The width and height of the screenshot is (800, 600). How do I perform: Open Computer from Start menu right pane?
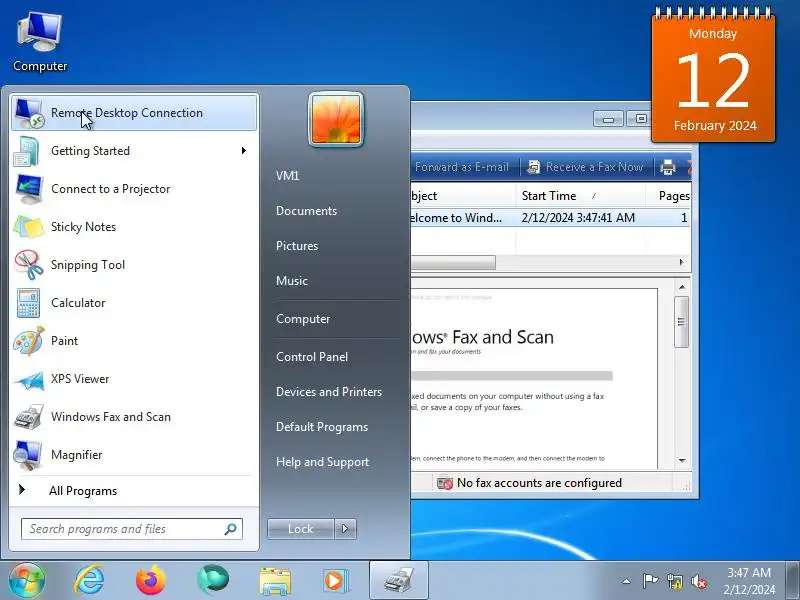(x=303, y=319)
